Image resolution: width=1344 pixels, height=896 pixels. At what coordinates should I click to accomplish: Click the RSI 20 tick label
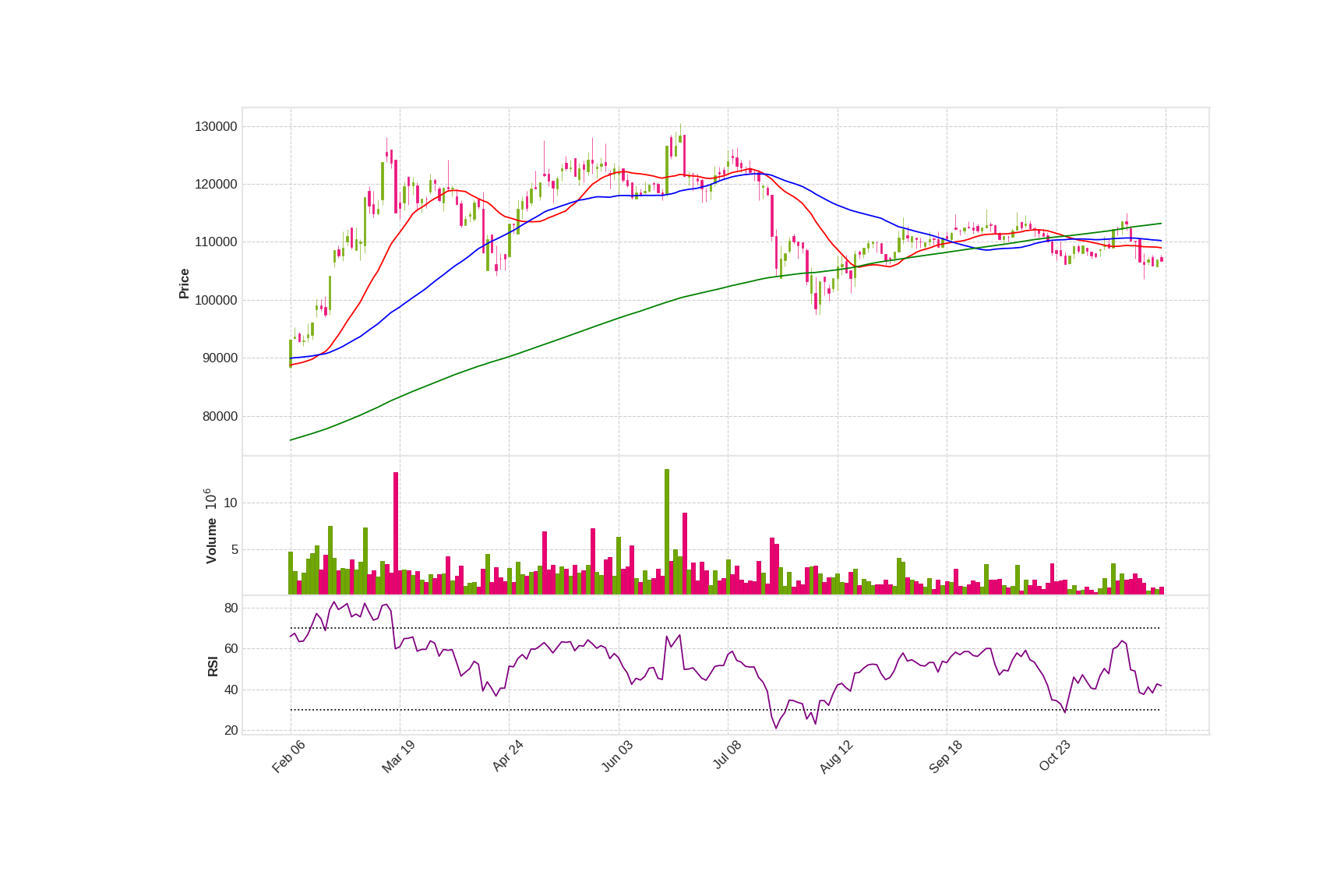(231, 730)
